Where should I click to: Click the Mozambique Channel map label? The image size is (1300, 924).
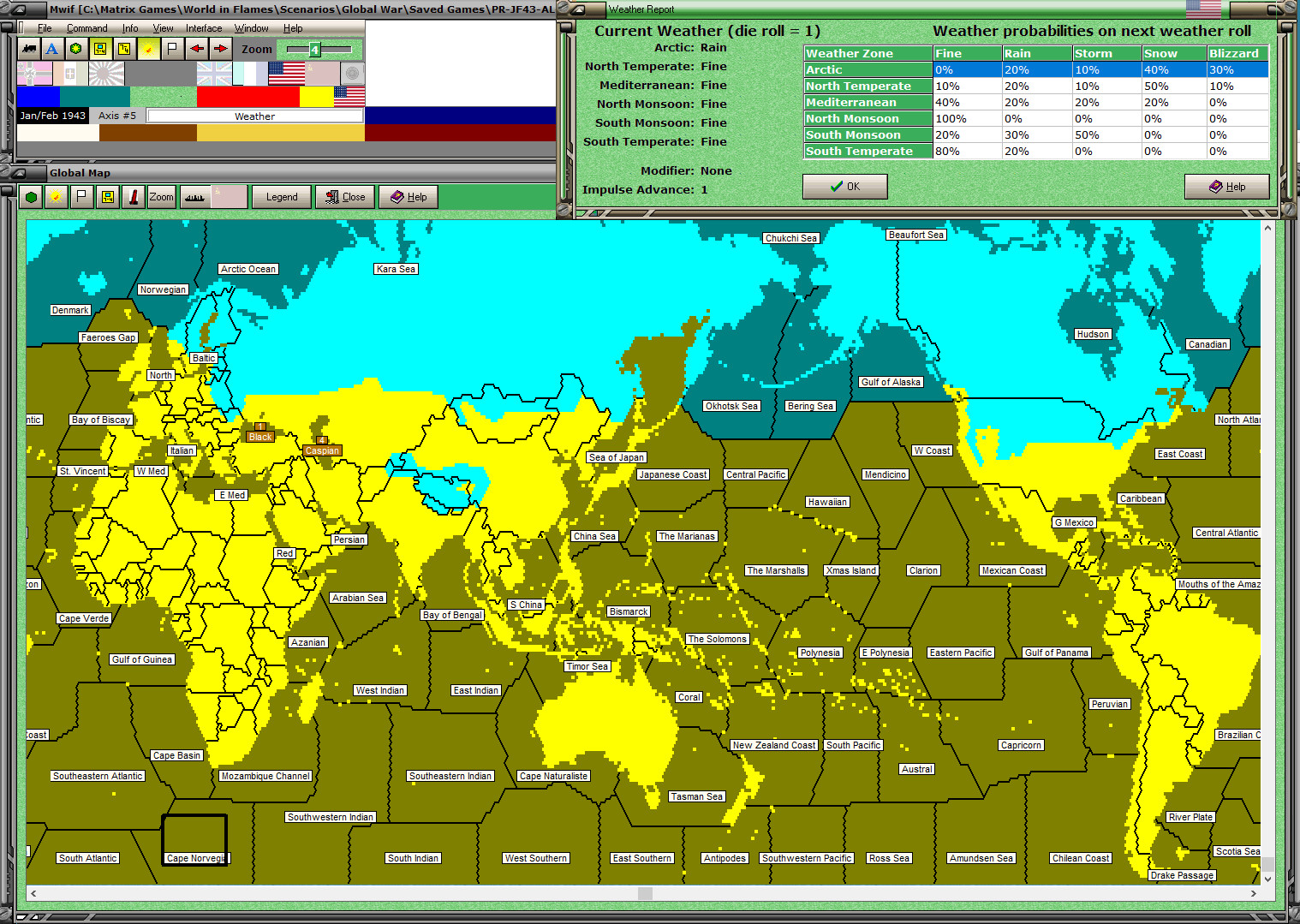265,776
